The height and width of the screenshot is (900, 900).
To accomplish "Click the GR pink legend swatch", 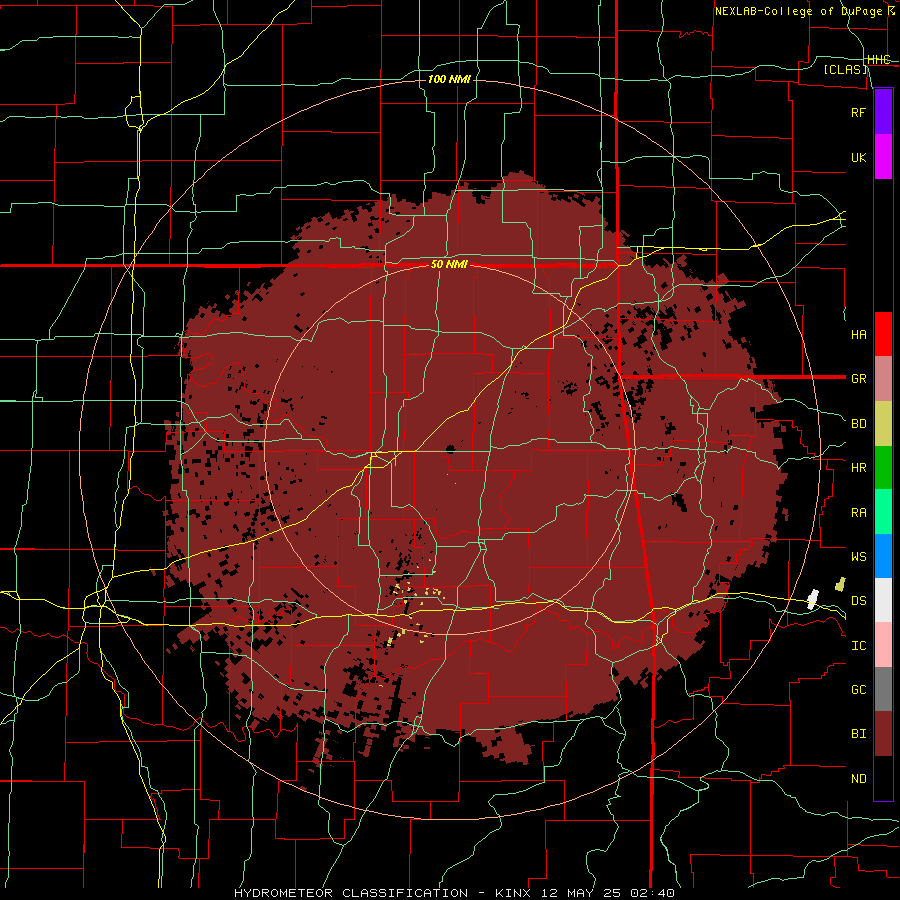I will click(883, 378).
